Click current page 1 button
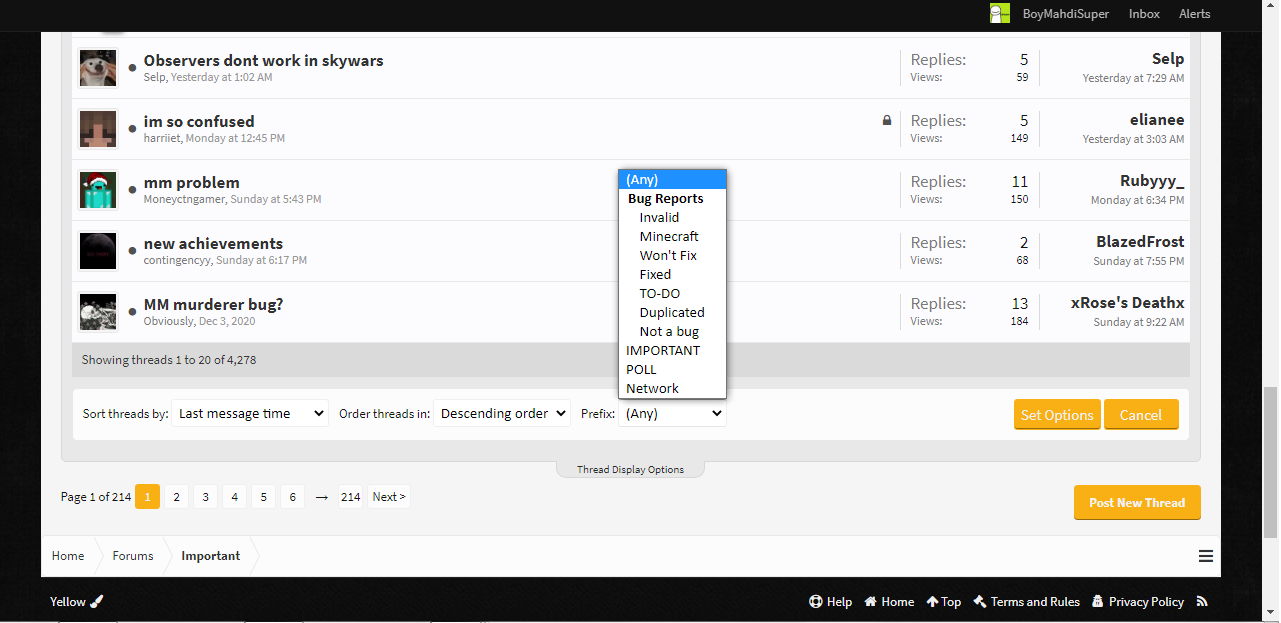The width and height of the screenshot is (1281, 623). pyautogui.click(x=147, y=497)
